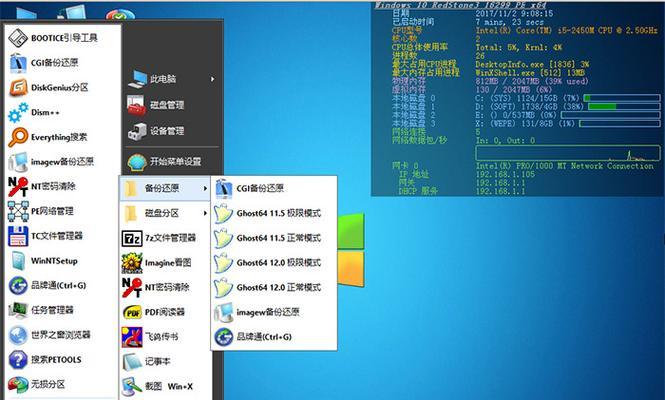Launch 品牌通(Ctrl+G) icon in left start list
Image resolution: width=665 pixels, height=400 pixels.
pos(18,285)
